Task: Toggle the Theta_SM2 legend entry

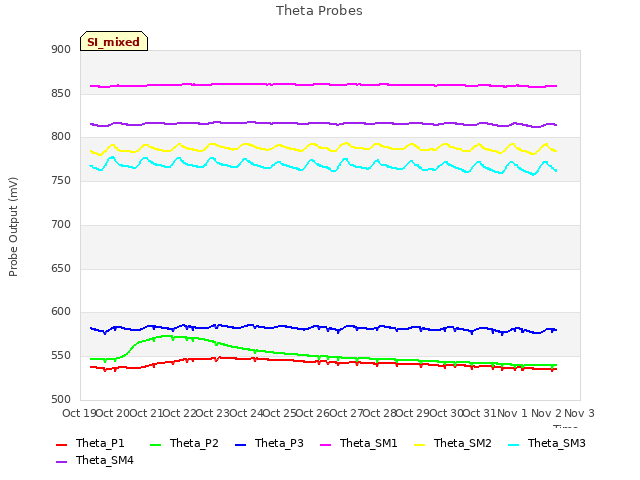Action: [453, 443]
